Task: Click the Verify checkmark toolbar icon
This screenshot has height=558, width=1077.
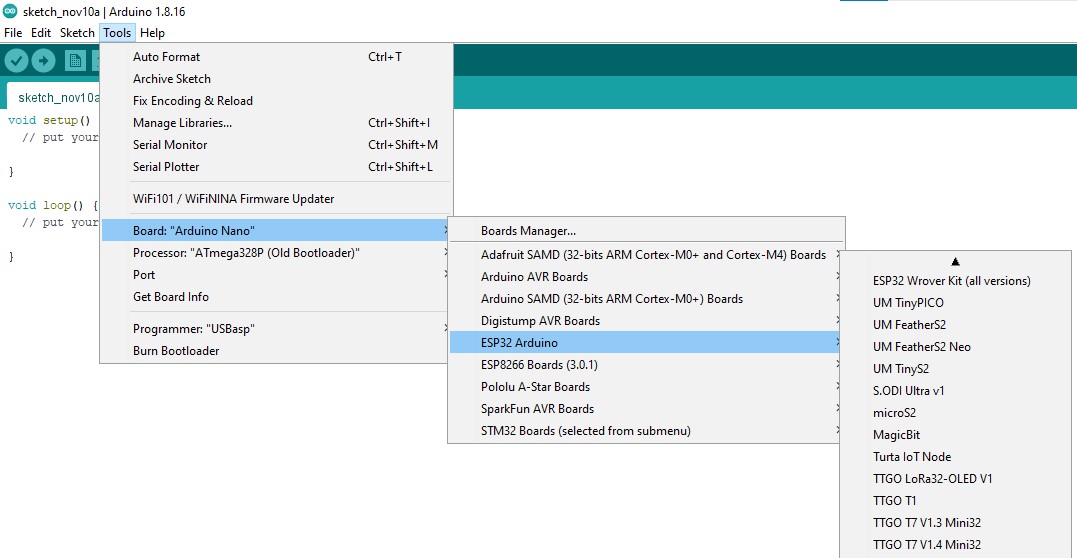Action: [16, 61]
